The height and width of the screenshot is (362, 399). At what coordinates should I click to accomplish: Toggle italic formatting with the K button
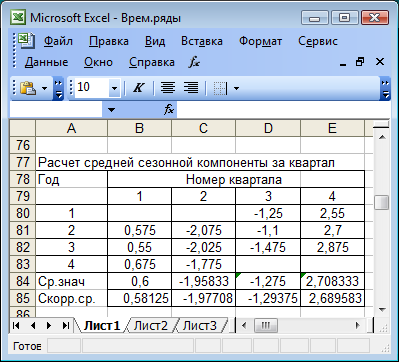(138, 88)
